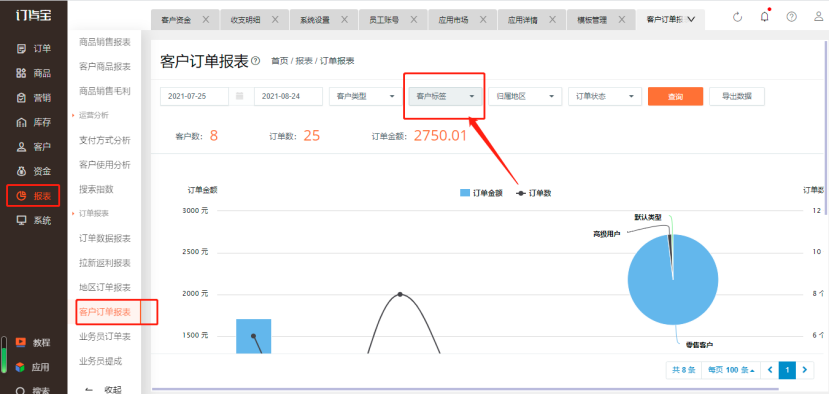Close the 客户资金 tab
Image resolution: width=829 pixels, height=394 pixels.
point(206,20)
